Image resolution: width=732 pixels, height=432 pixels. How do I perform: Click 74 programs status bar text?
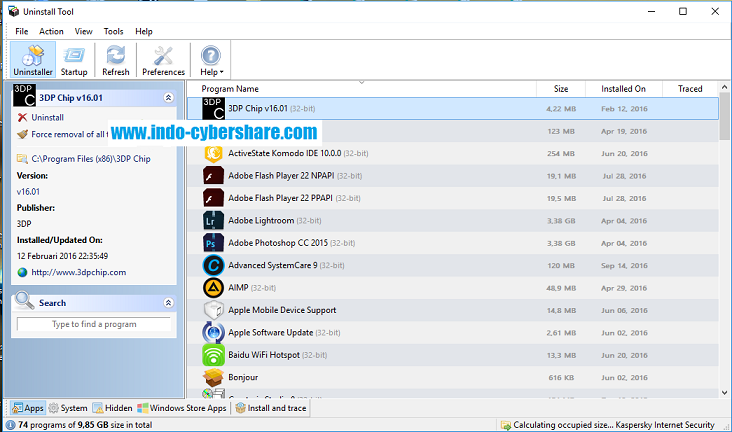(x=85, y=425)
